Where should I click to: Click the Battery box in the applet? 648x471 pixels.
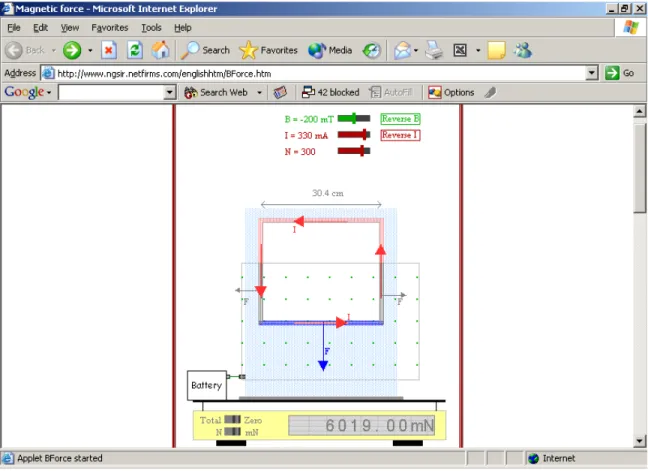[207, 385]
